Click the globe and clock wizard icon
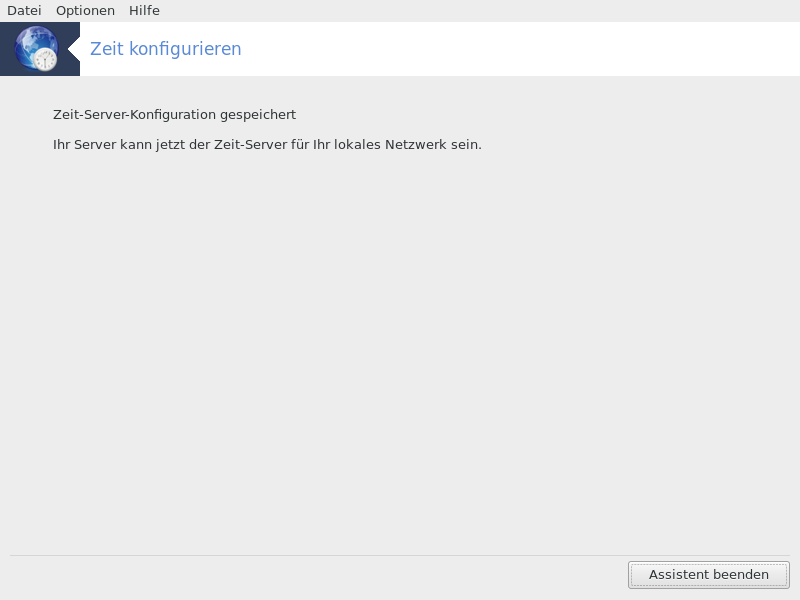This screenshot has height=600, width=800. tap(36, 48)
